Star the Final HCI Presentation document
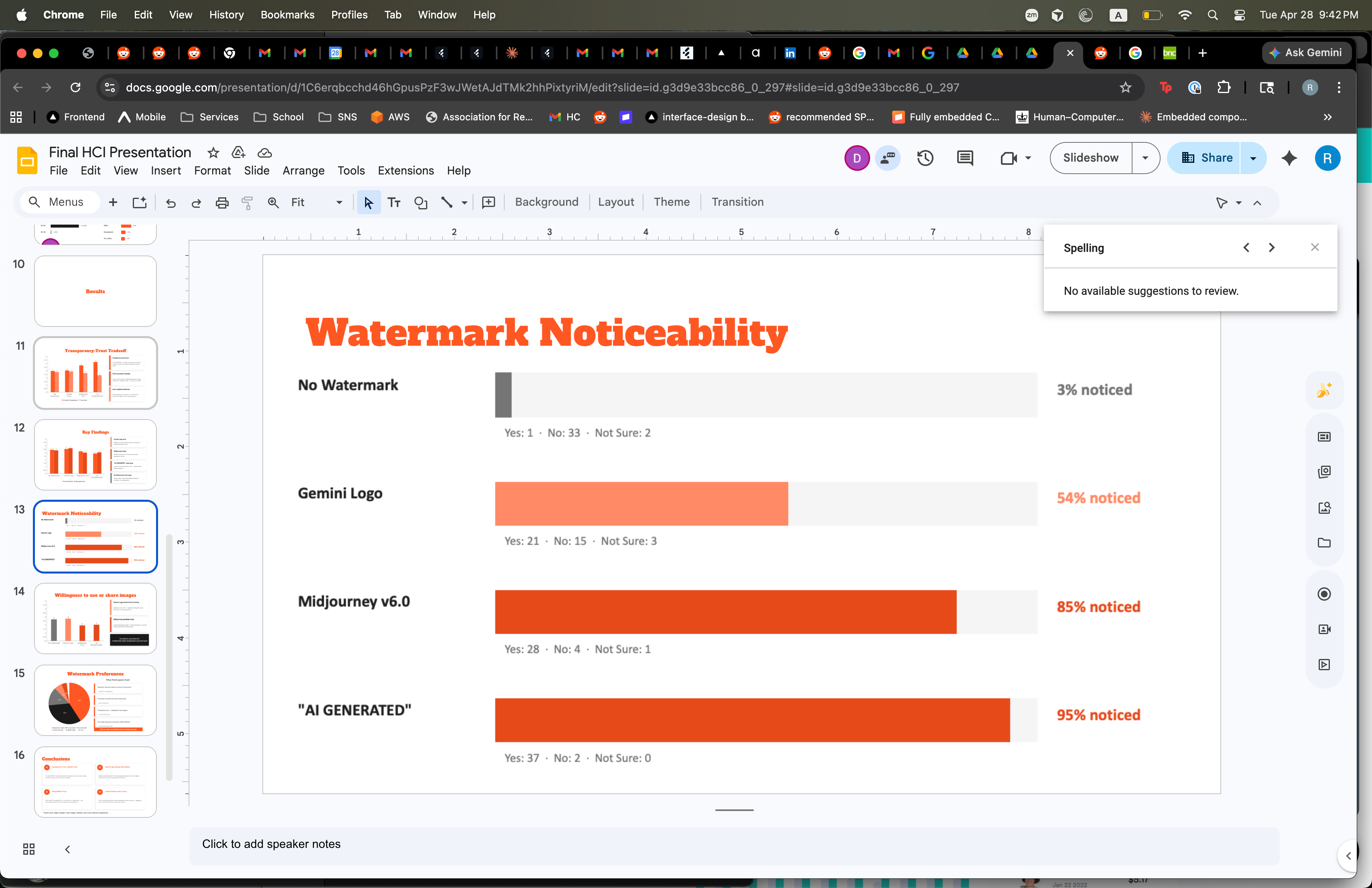The image size is (1372, 888). point(213,153)
